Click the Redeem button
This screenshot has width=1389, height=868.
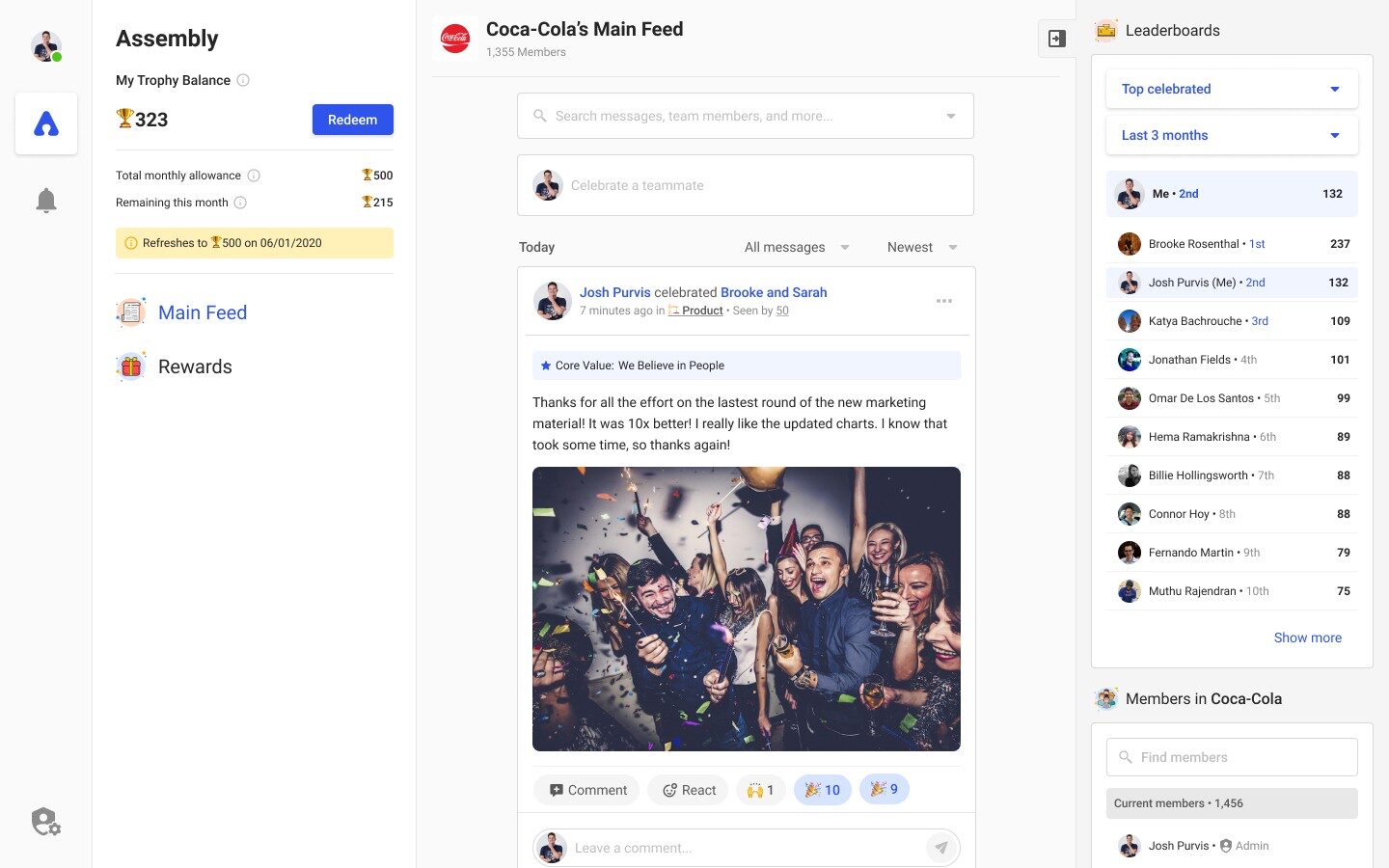click(x=353, y=120)
